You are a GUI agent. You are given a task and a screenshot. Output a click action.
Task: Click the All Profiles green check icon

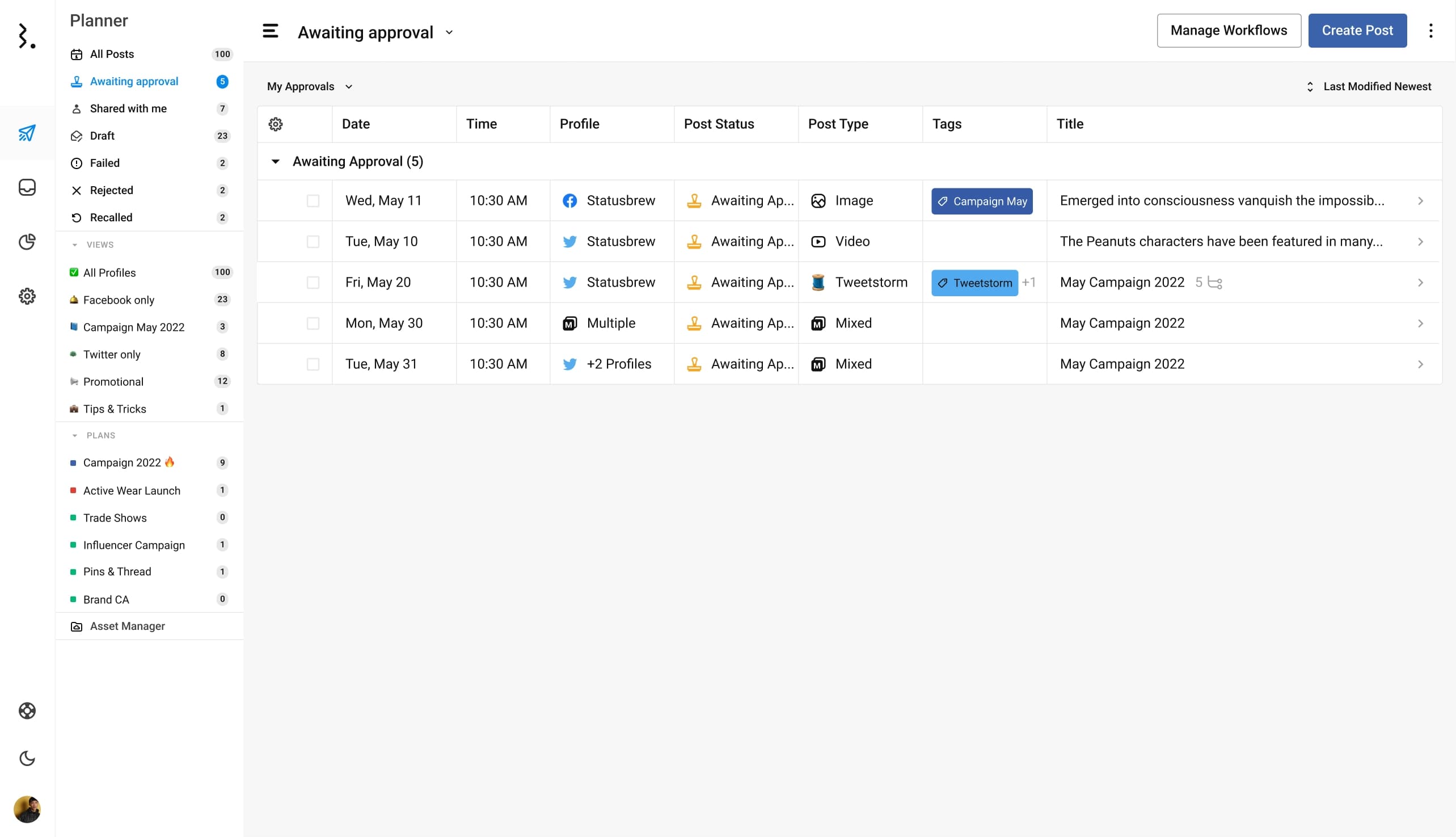[x=74, y=272]
